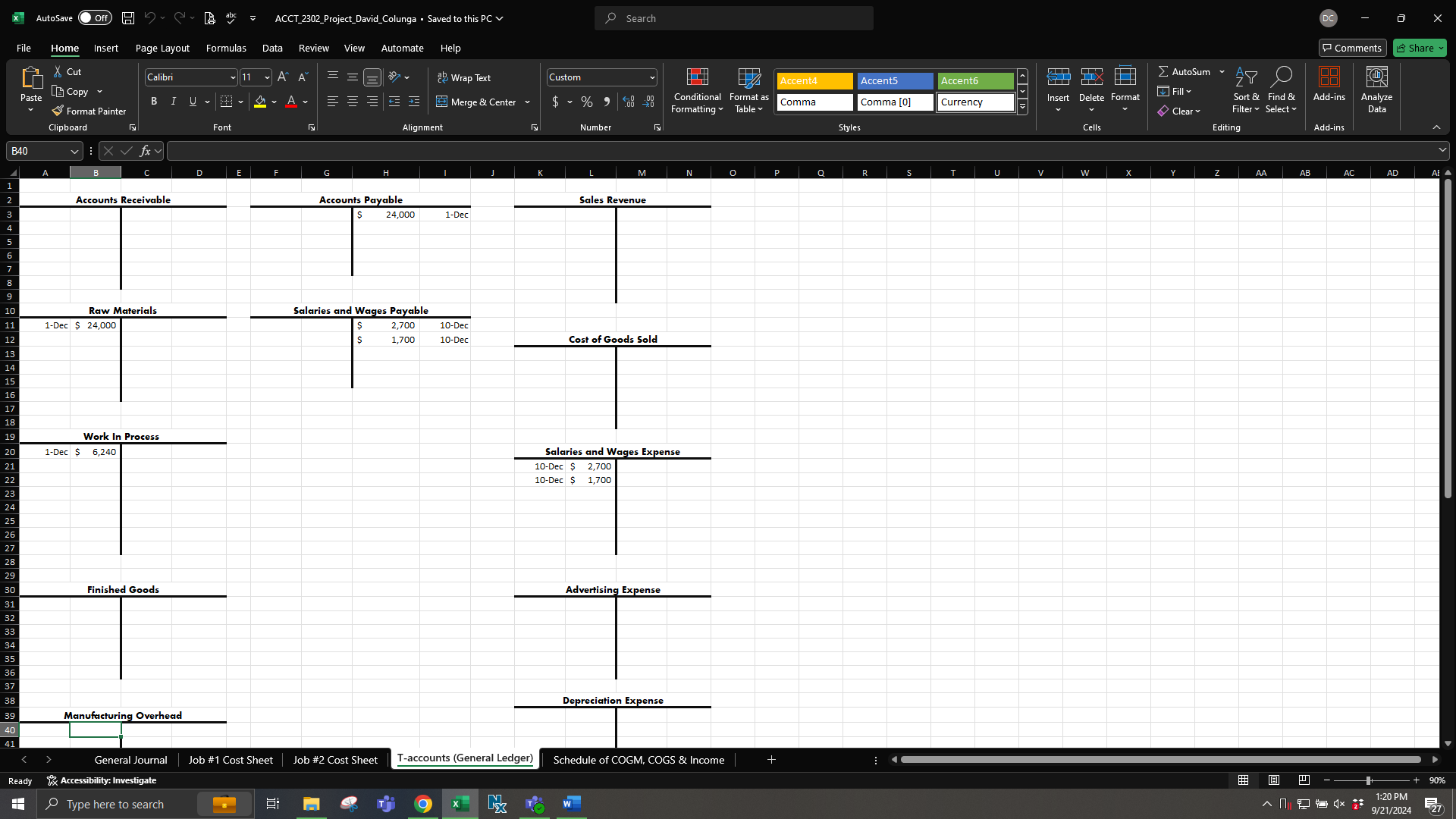Open Conditional Formatting
Screen dimensions: 1456x819
(x=697, y=90)
